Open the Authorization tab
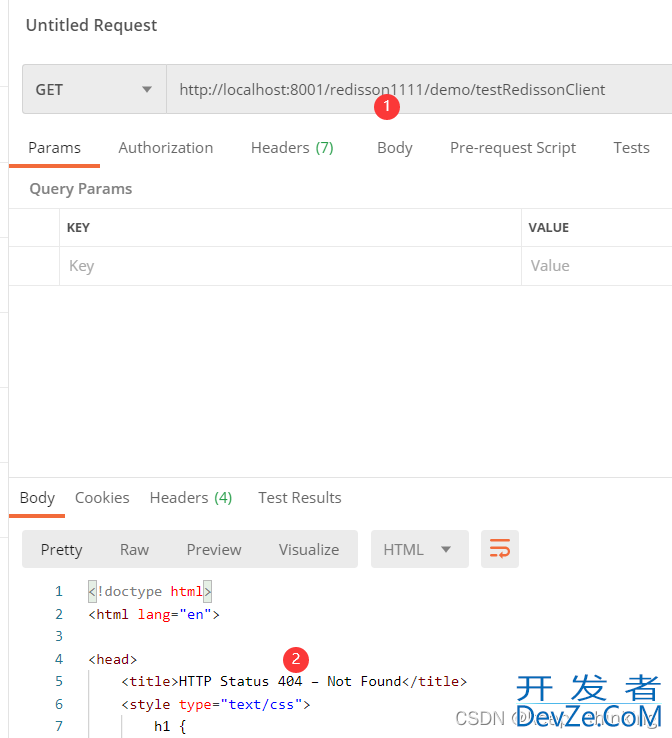The width and height of the screenshot is (672, 738). (166, 148)
